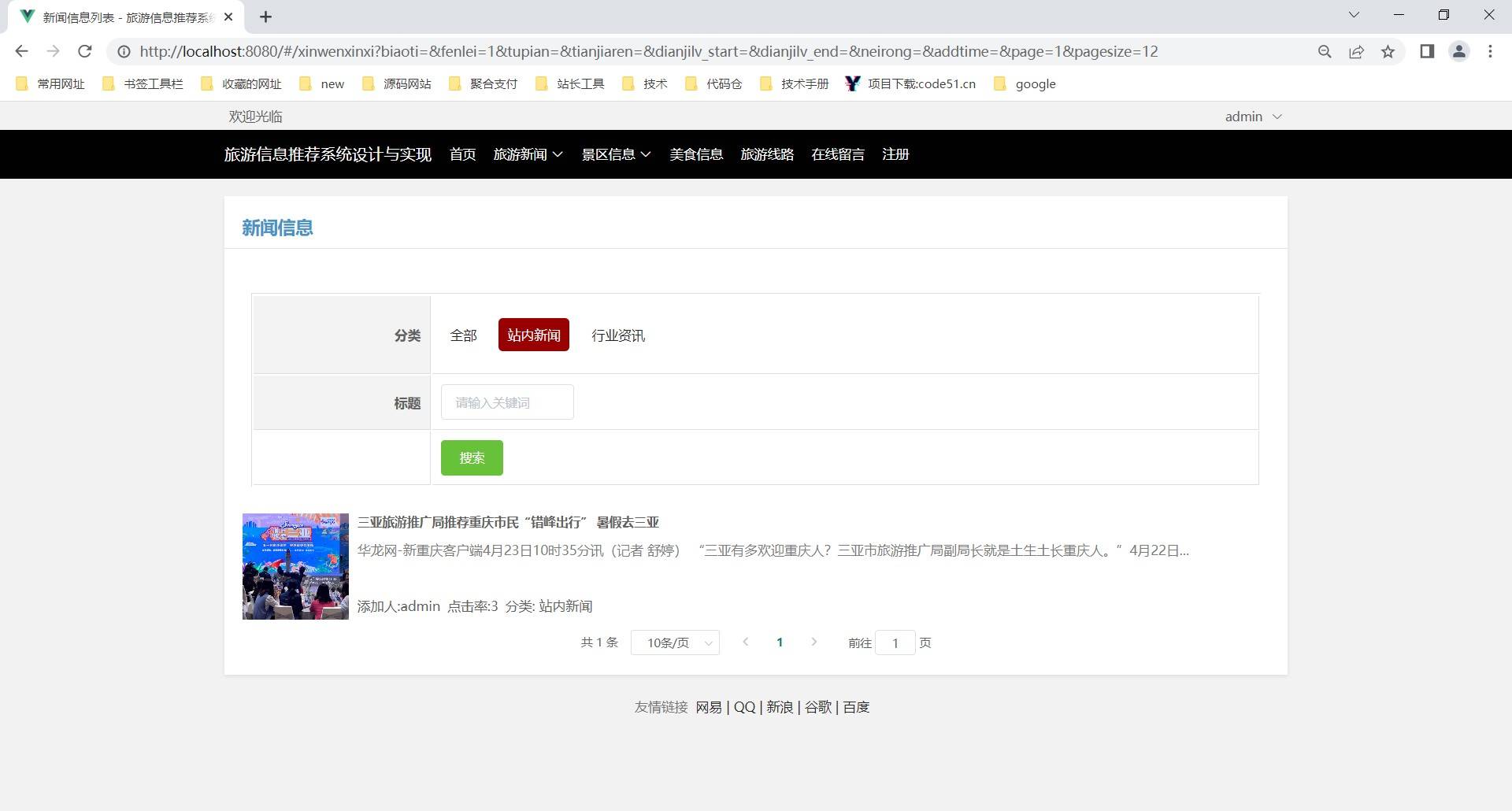The height and width of the screenshot is (811, 1512).
Task: Close the 新闻信息列表 tab
Action: pos(228,17)
